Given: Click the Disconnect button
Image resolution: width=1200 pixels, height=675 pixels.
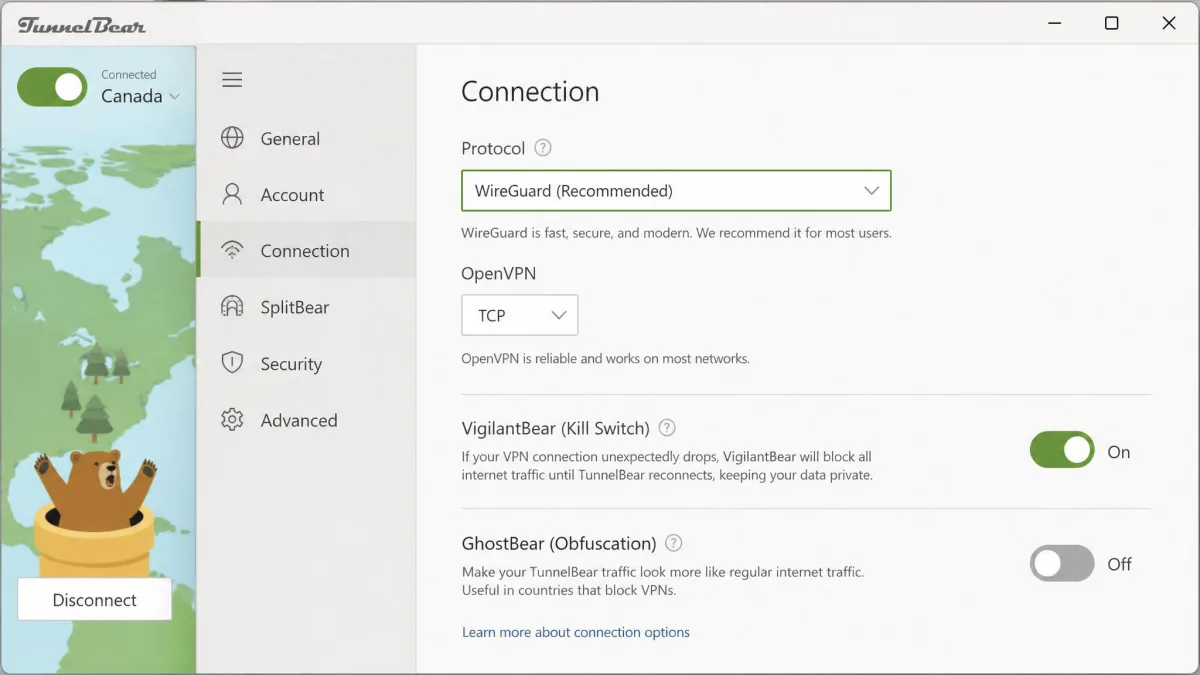Looking at the screenshot, I should point(95,600).
